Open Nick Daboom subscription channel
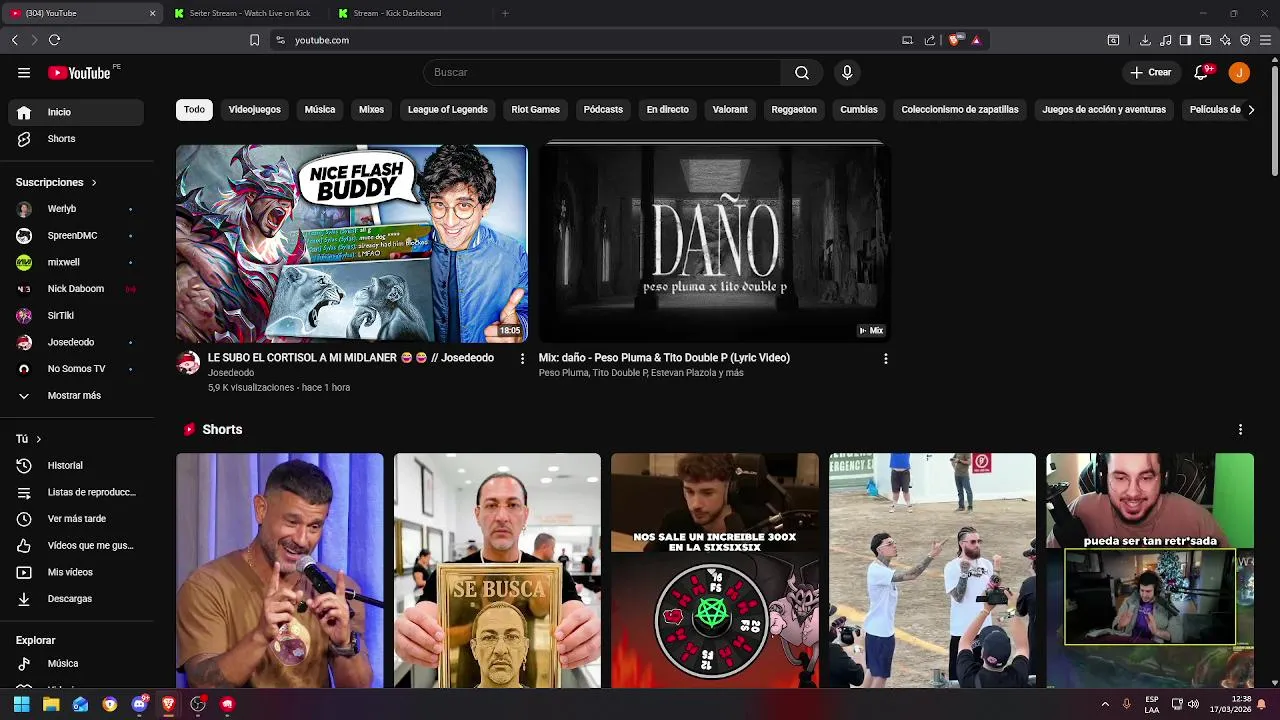Viewport: 1280px width, 720px height. pyautogui.click(x=76, y=289)
